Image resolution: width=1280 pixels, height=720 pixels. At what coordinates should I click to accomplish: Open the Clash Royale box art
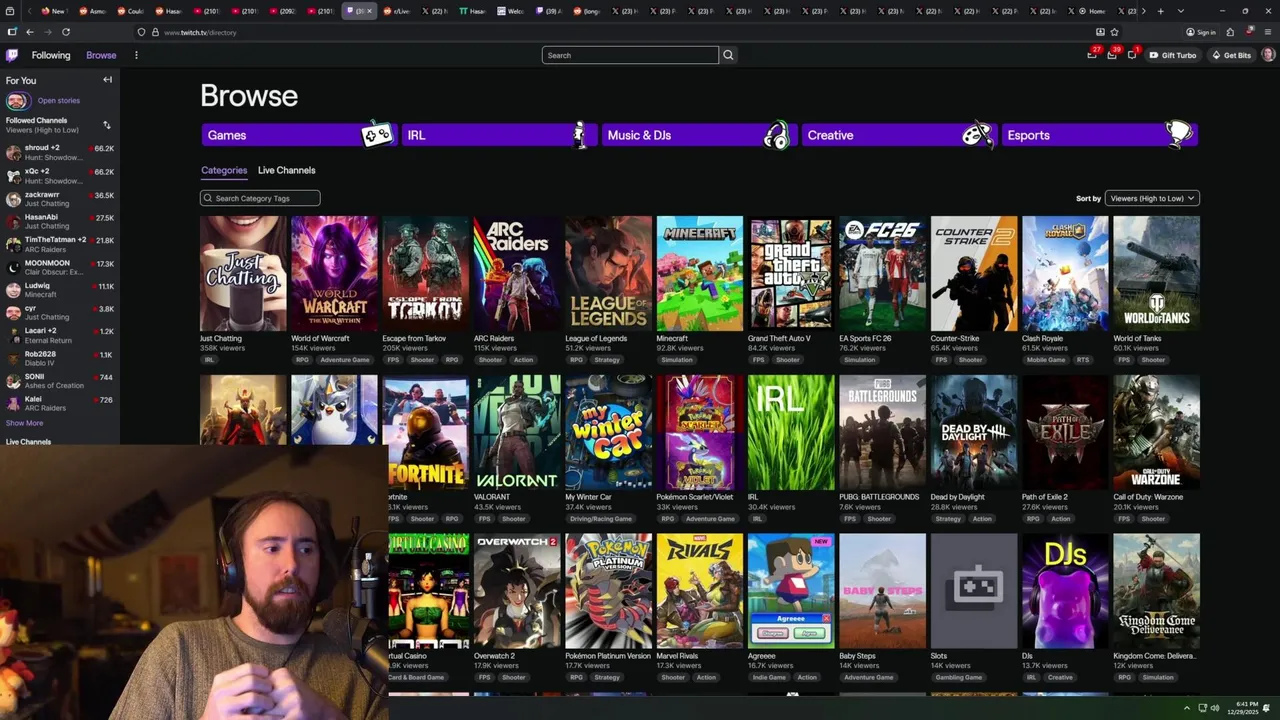(x=1065, y=273)
